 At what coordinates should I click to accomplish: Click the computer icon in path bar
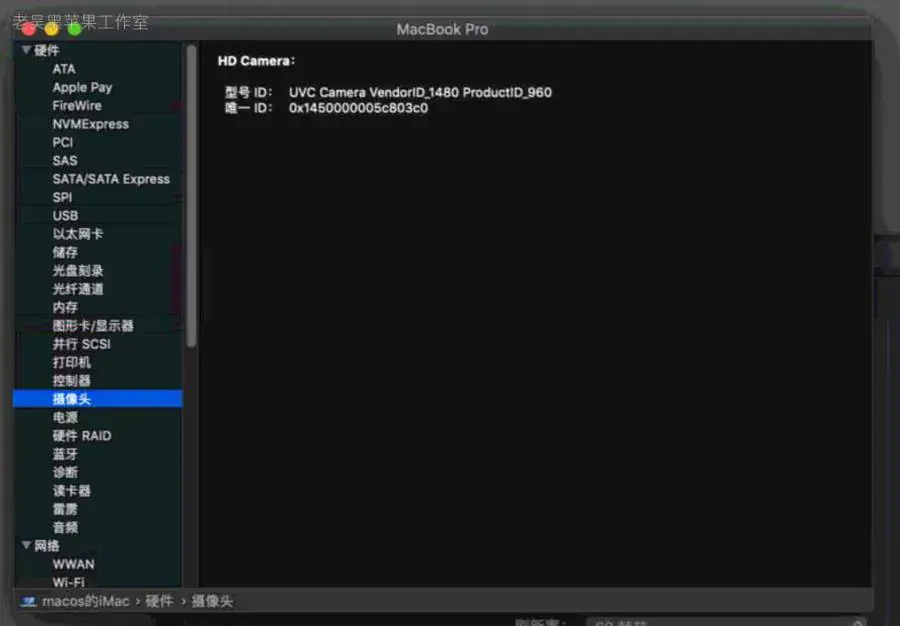tap(29, 601)
